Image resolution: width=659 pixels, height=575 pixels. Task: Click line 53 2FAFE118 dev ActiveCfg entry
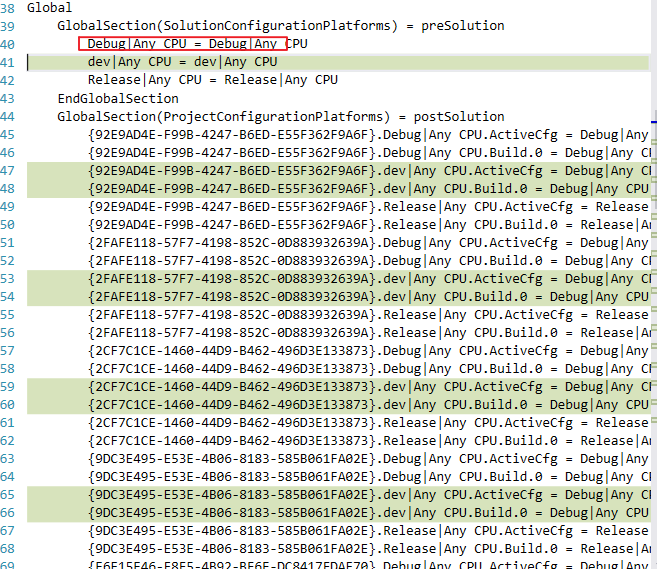[x=369, y=279]
